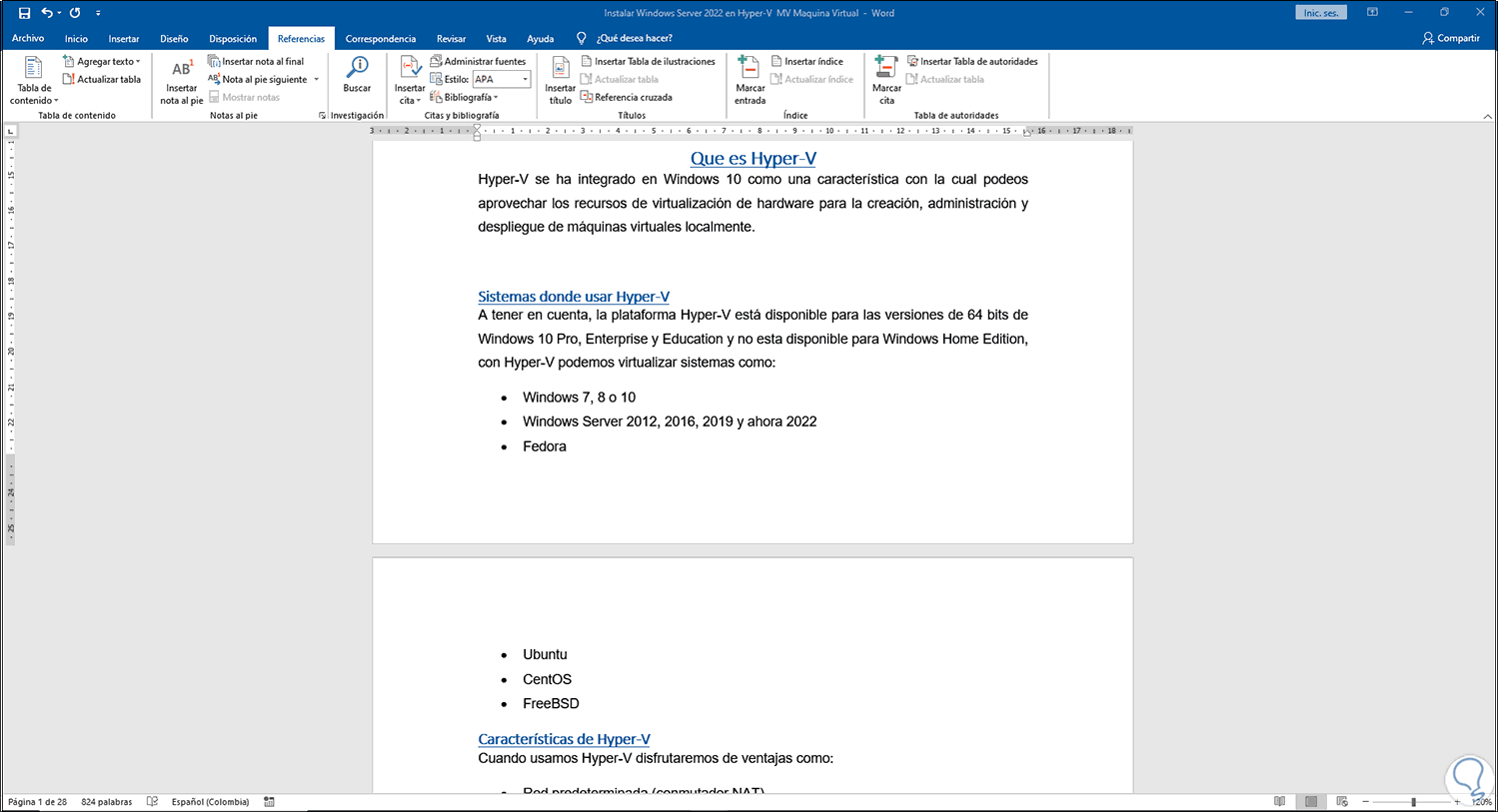1499x812 pixels.
Task: Open the Archivo tab
Action: tap(28, 38)
